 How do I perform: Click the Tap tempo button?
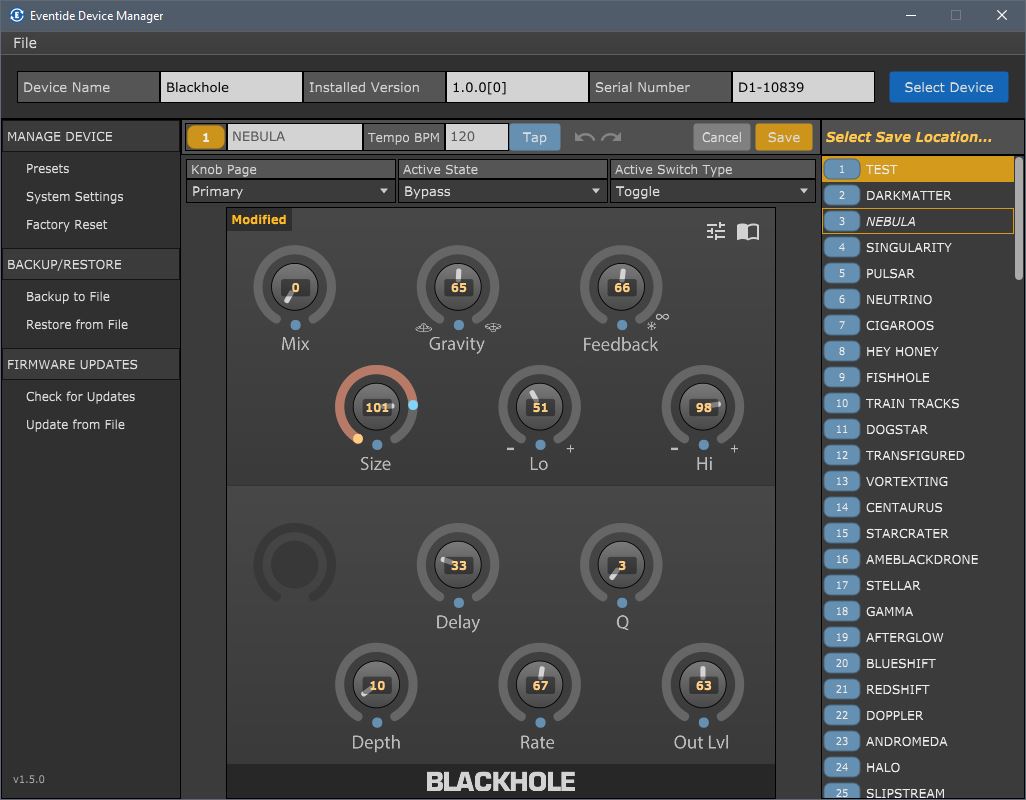pos(535,137)
